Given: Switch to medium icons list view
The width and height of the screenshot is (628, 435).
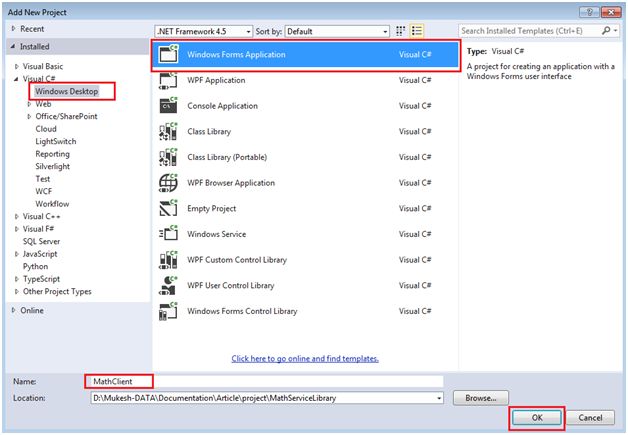Looking at the screenshot, I should [417, 31].
